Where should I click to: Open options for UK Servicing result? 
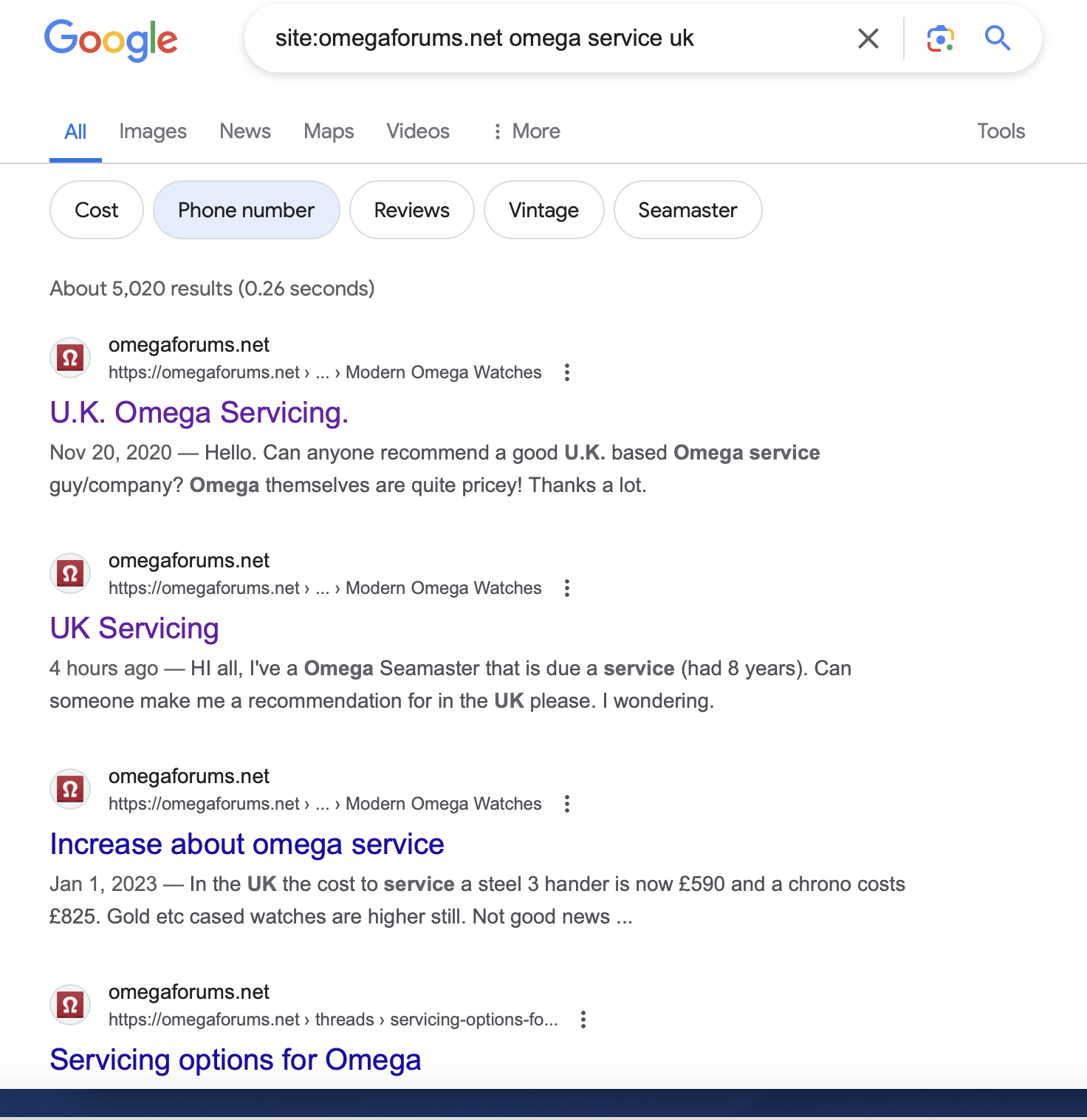coord(567,588)
